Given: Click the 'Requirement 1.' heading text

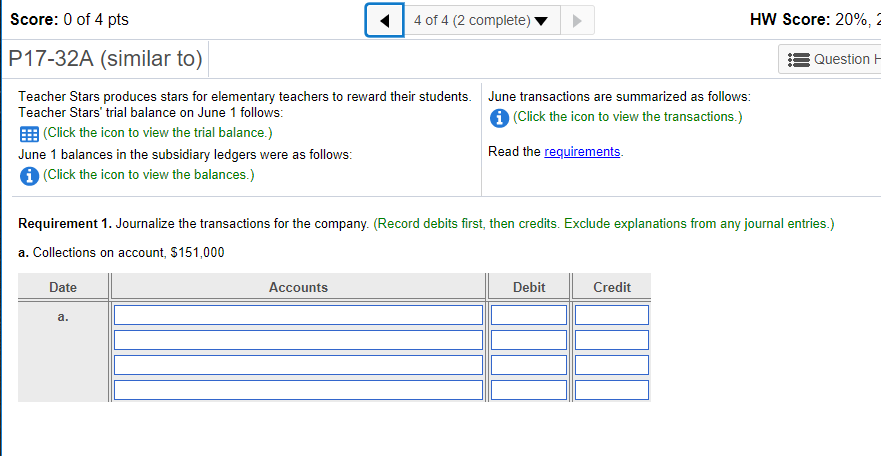Looking at the screenshot, I should tap(65, 224).
